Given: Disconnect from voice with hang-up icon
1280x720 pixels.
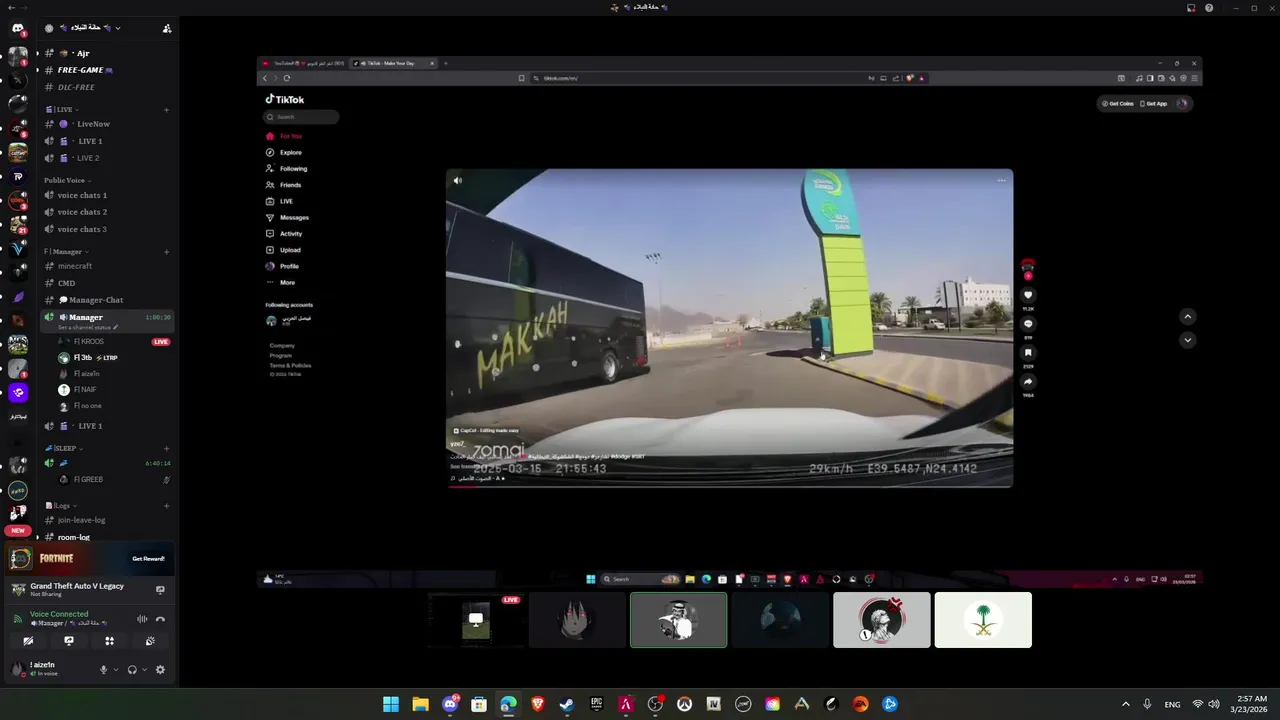Looking at the screenshot, I should (160, 619).
